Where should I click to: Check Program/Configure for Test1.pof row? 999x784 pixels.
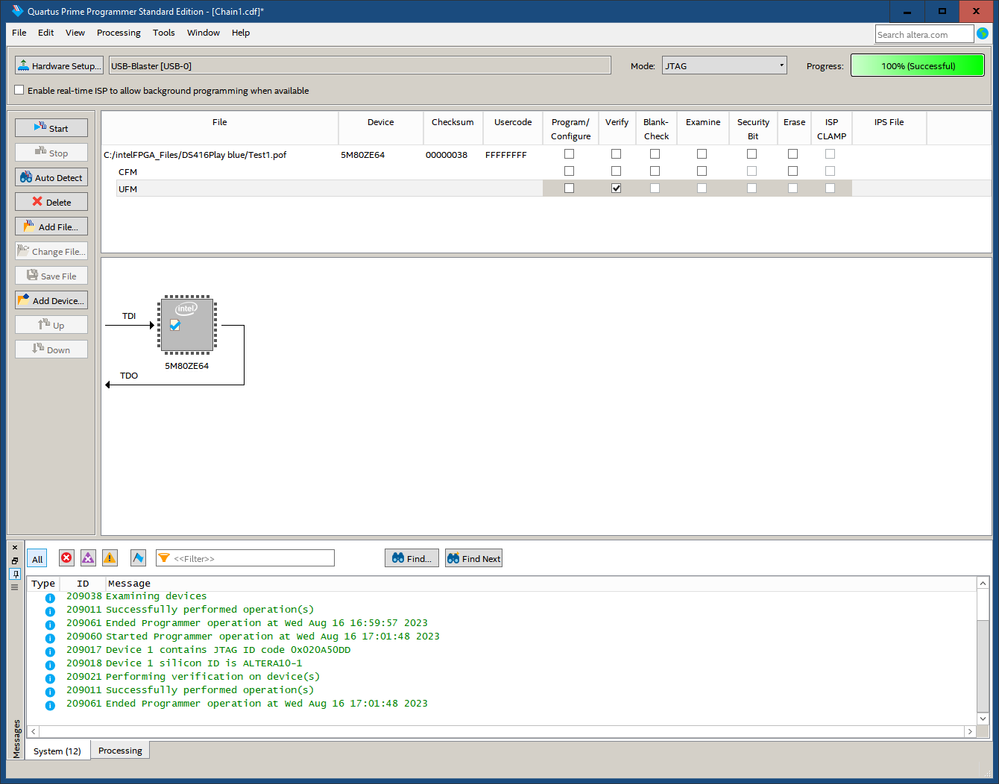point(569,154)
